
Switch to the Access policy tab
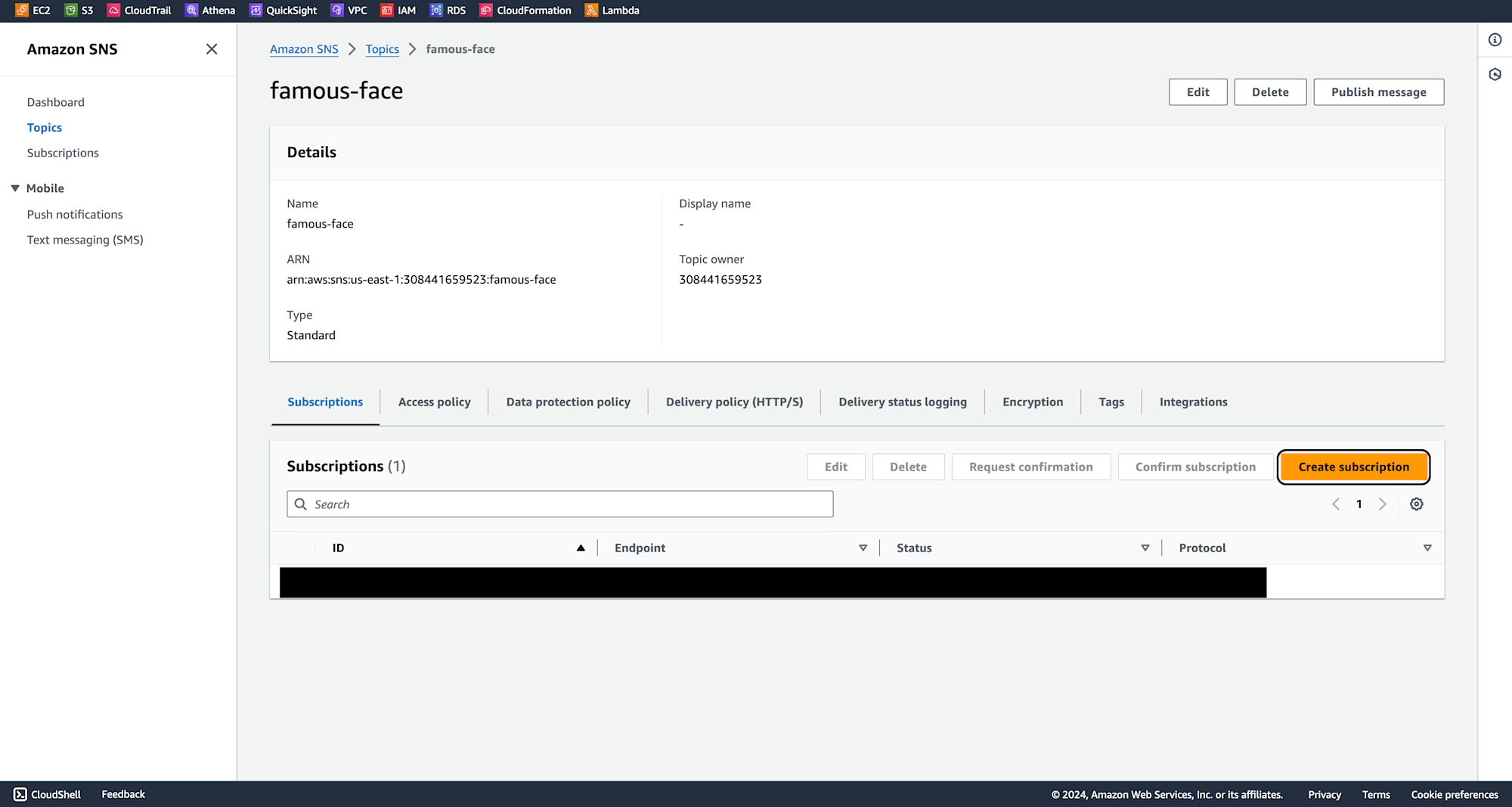pos(434,402)
